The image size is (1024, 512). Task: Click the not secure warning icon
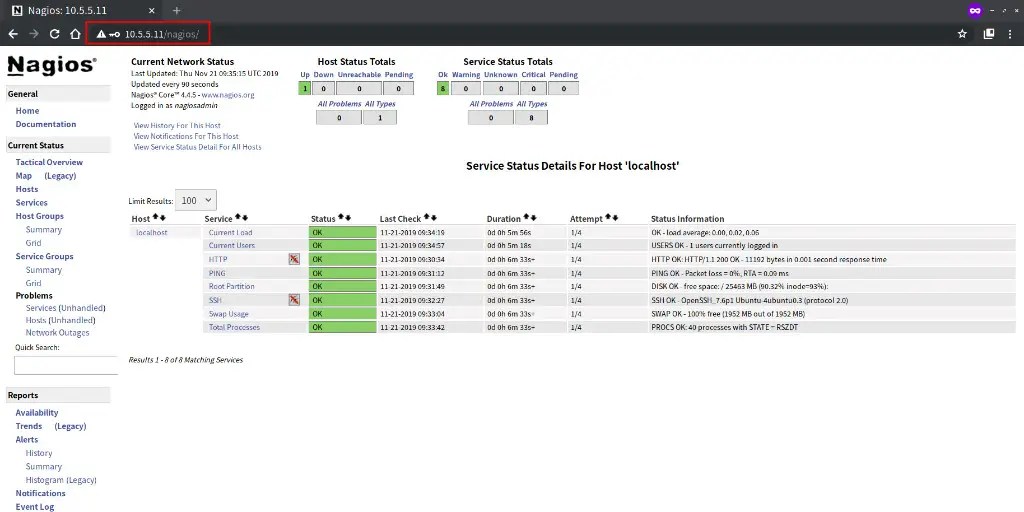[101, 34]
